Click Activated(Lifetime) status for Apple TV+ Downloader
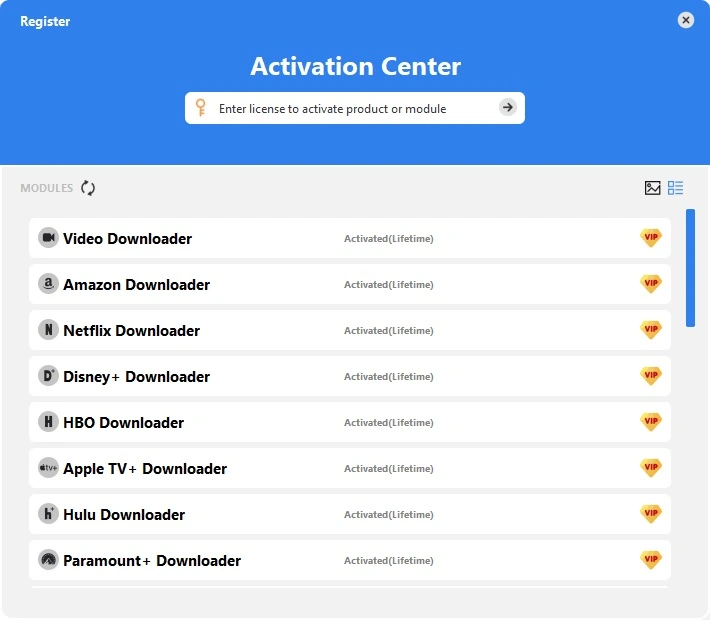The width and height of the screenshot is (710, 620). point(389,469)
